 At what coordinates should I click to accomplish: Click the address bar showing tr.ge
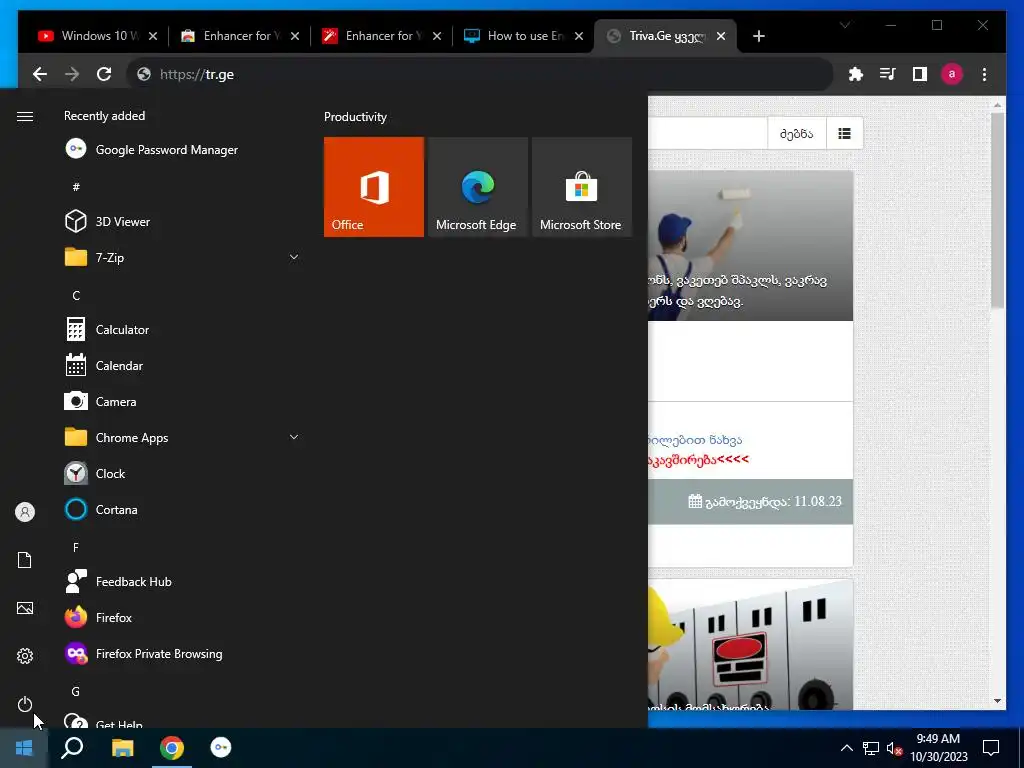(x=480, y=74)
